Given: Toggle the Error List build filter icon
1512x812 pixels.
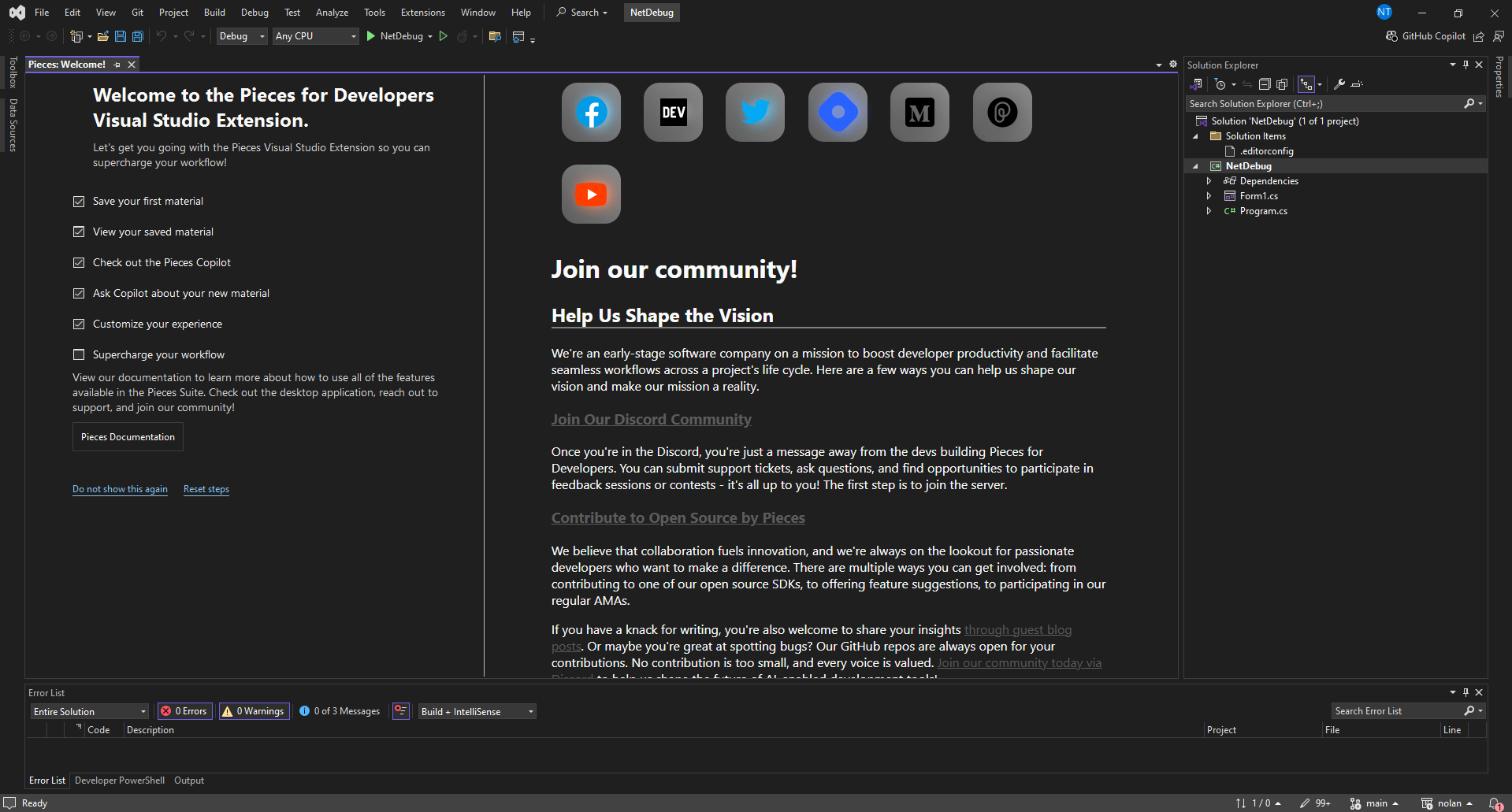Looking at the screenshot, I should pos(401,711).
